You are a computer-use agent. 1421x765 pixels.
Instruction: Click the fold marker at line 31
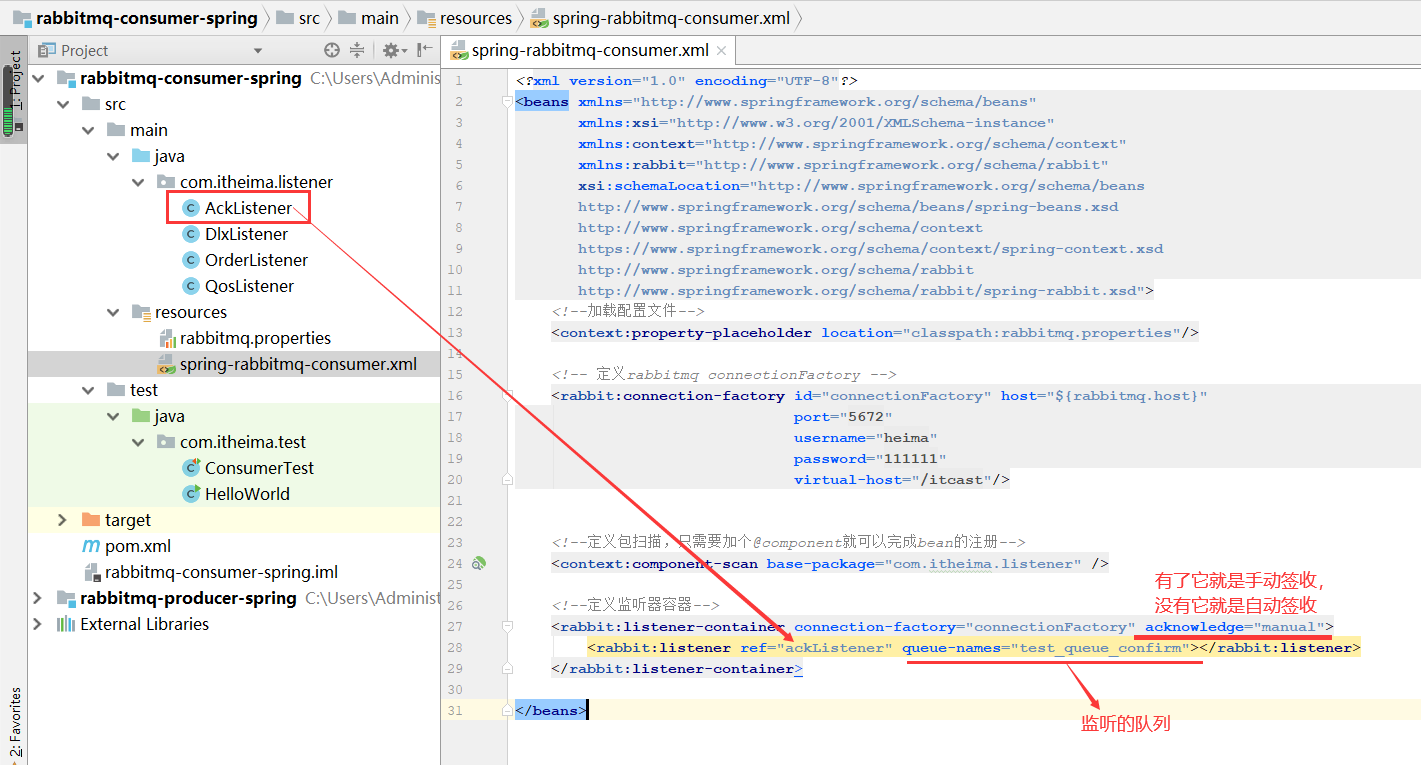(x=507, y=711)
